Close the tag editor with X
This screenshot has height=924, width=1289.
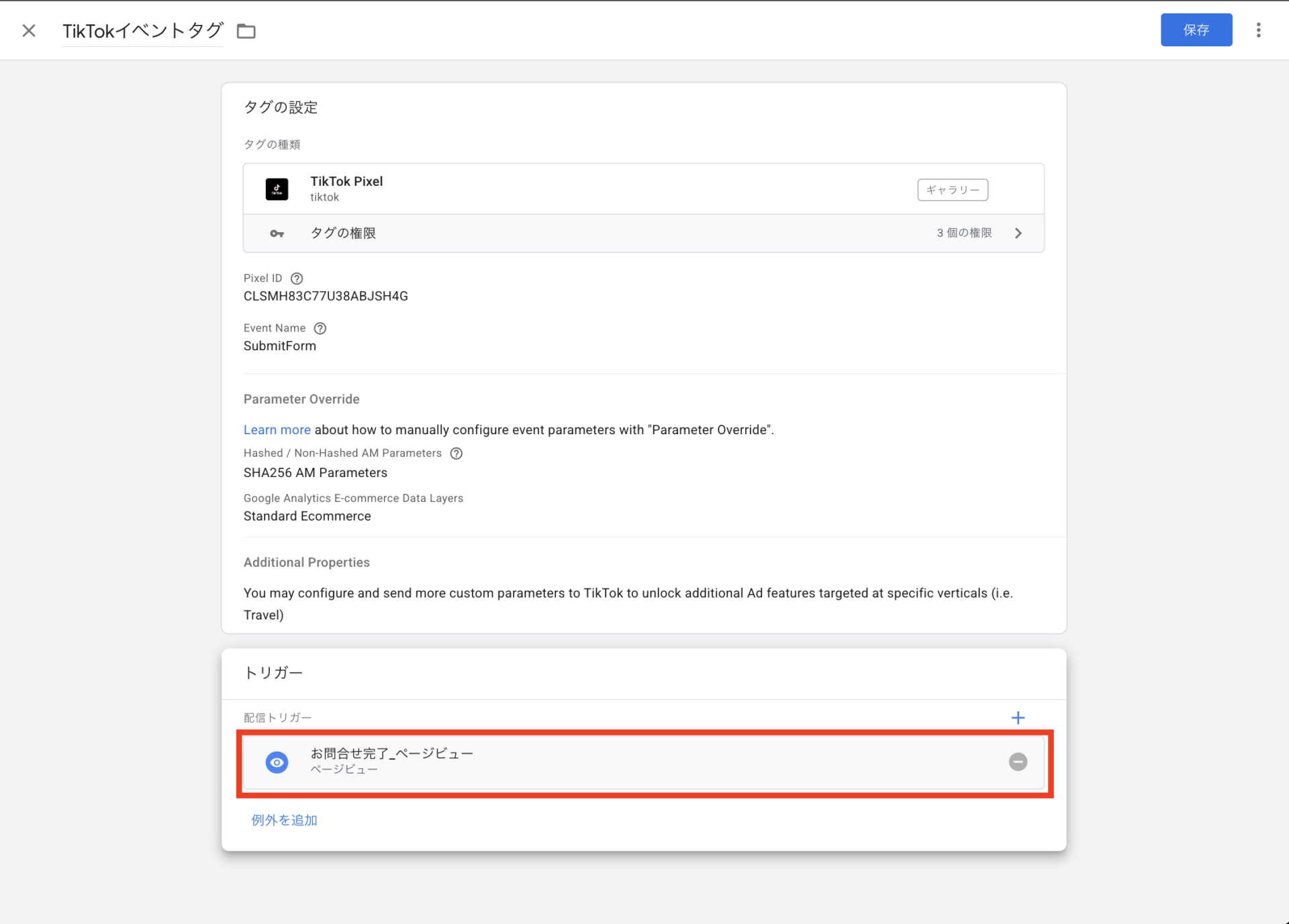pyautogui.click(x=29, y=31)
